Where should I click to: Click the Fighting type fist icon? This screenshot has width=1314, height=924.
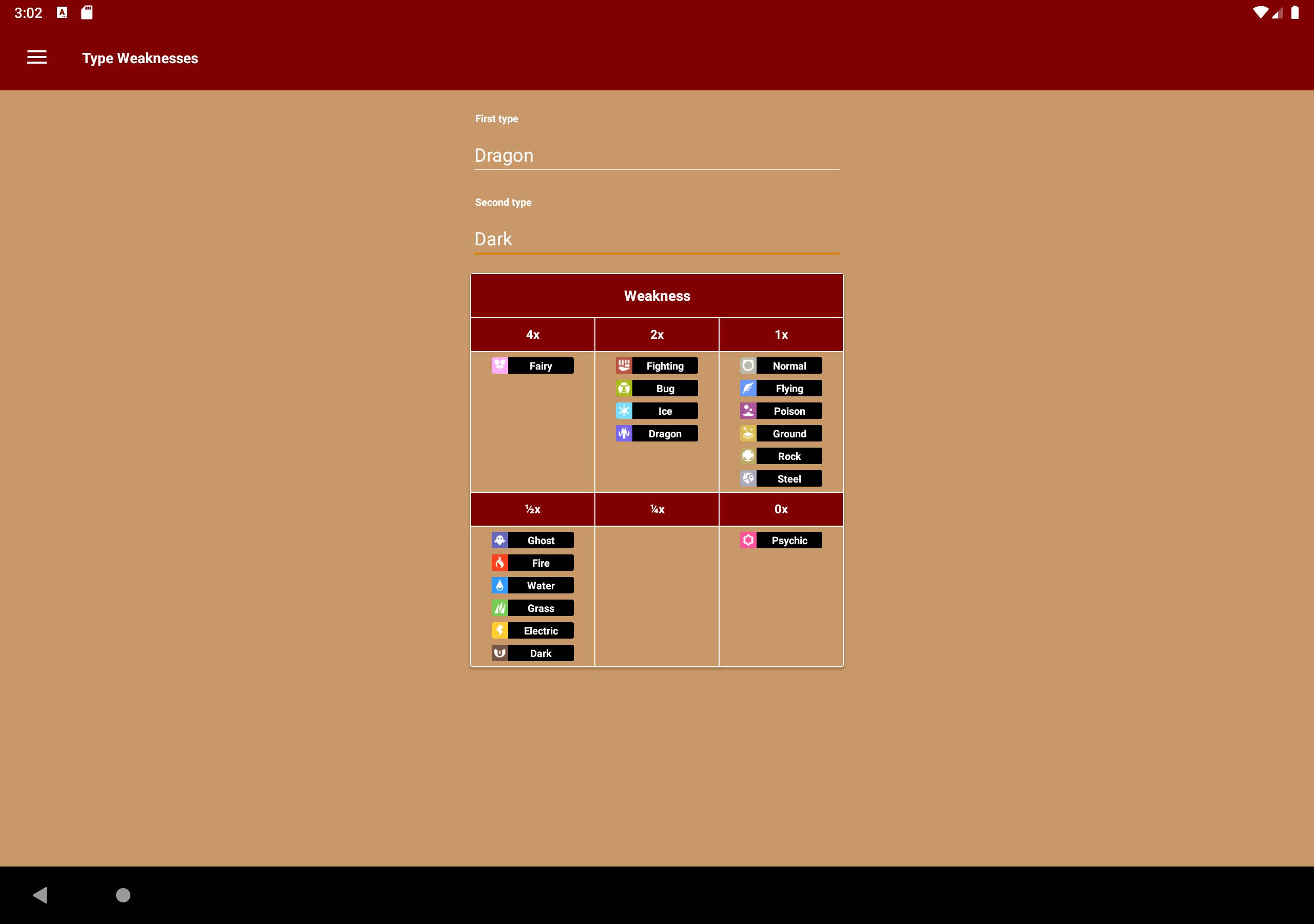pos(624,366)
